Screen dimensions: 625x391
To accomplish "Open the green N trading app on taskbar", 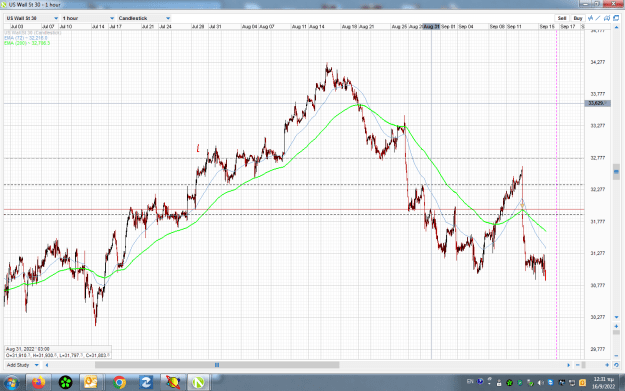I will pos(198,383).
